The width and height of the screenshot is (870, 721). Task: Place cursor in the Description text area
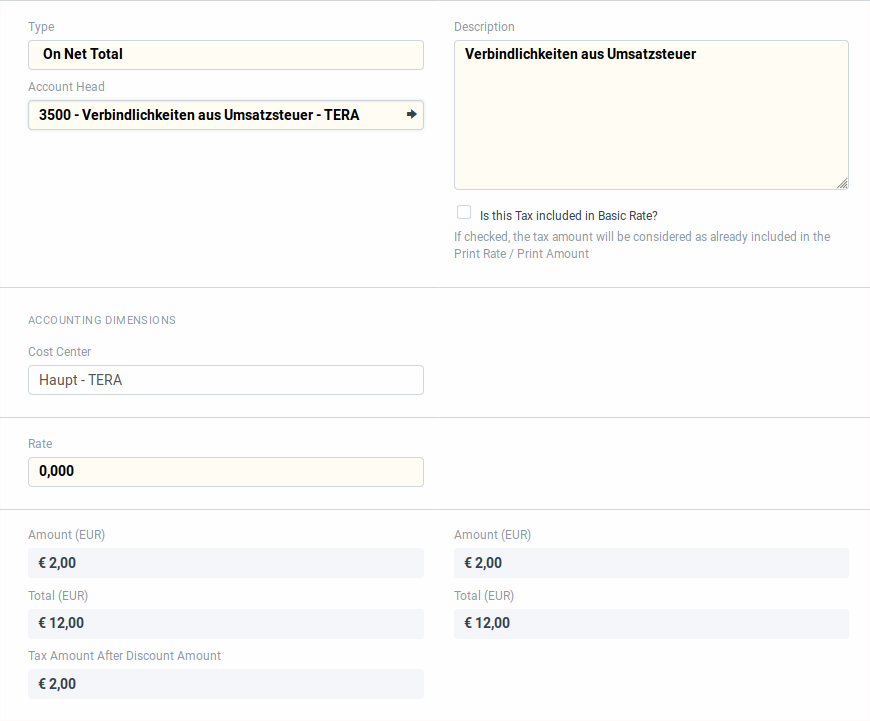(x=650, y=110)
